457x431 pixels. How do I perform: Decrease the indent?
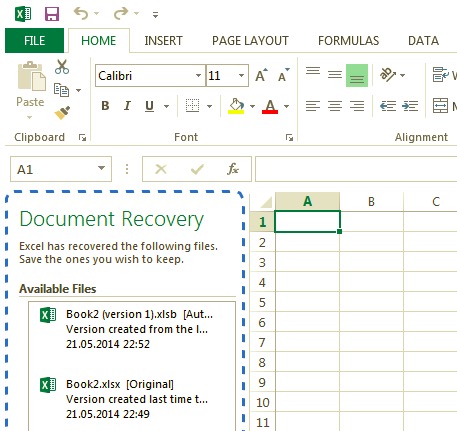388,106
